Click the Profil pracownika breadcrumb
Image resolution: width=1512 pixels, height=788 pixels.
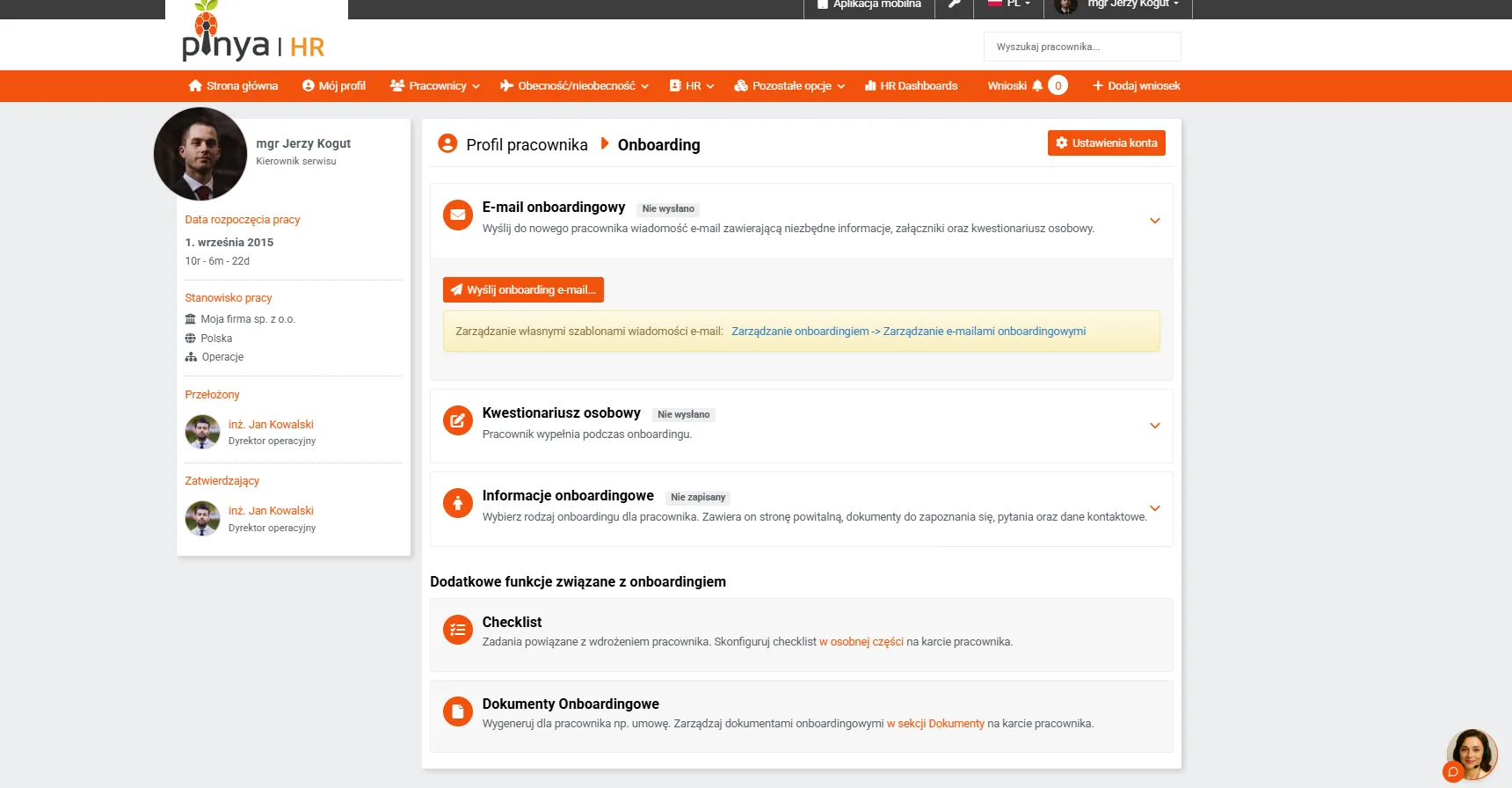point(527,145)
